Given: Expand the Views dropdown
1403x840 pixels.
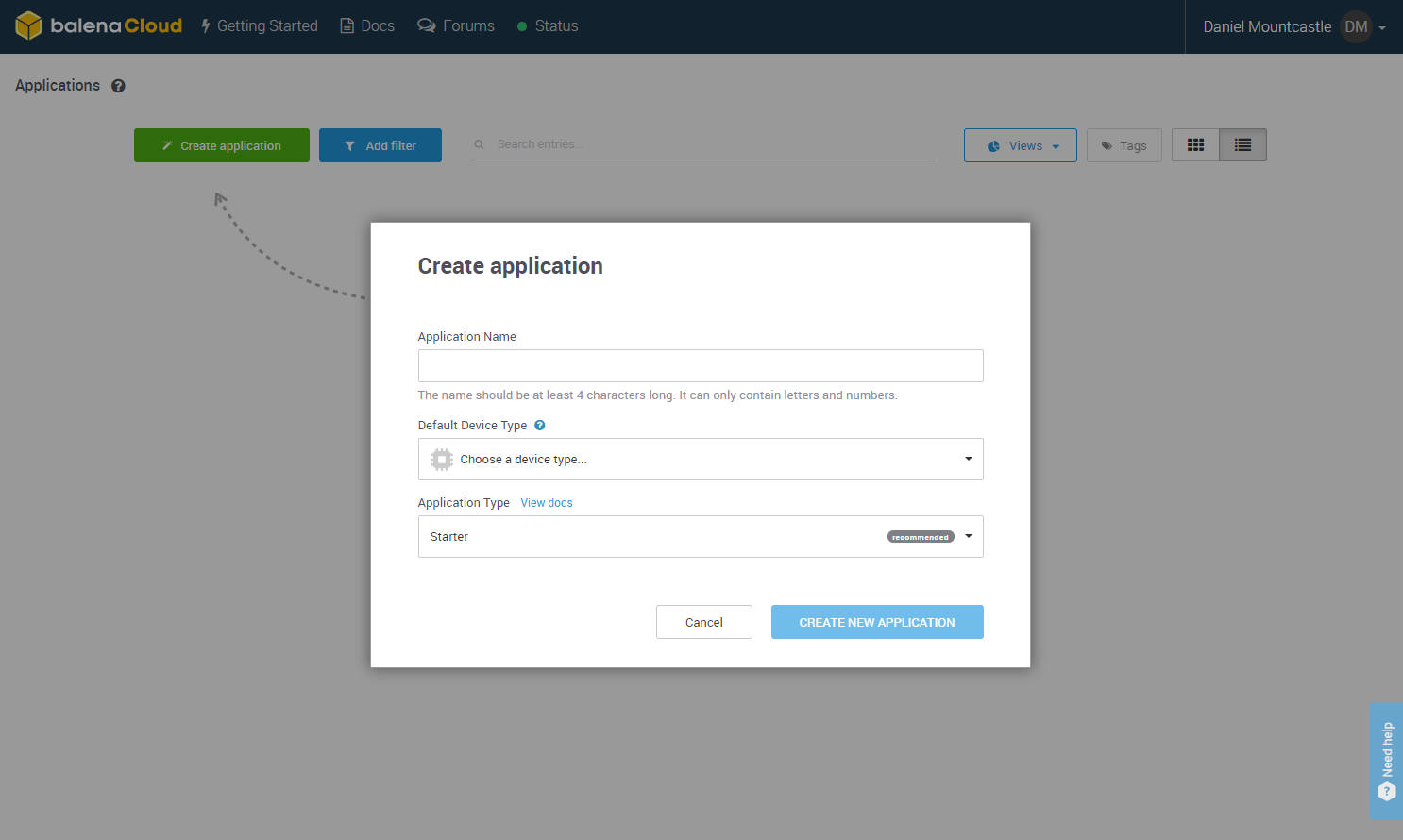Looking at the screenshot, I should tap(1020, 145).
